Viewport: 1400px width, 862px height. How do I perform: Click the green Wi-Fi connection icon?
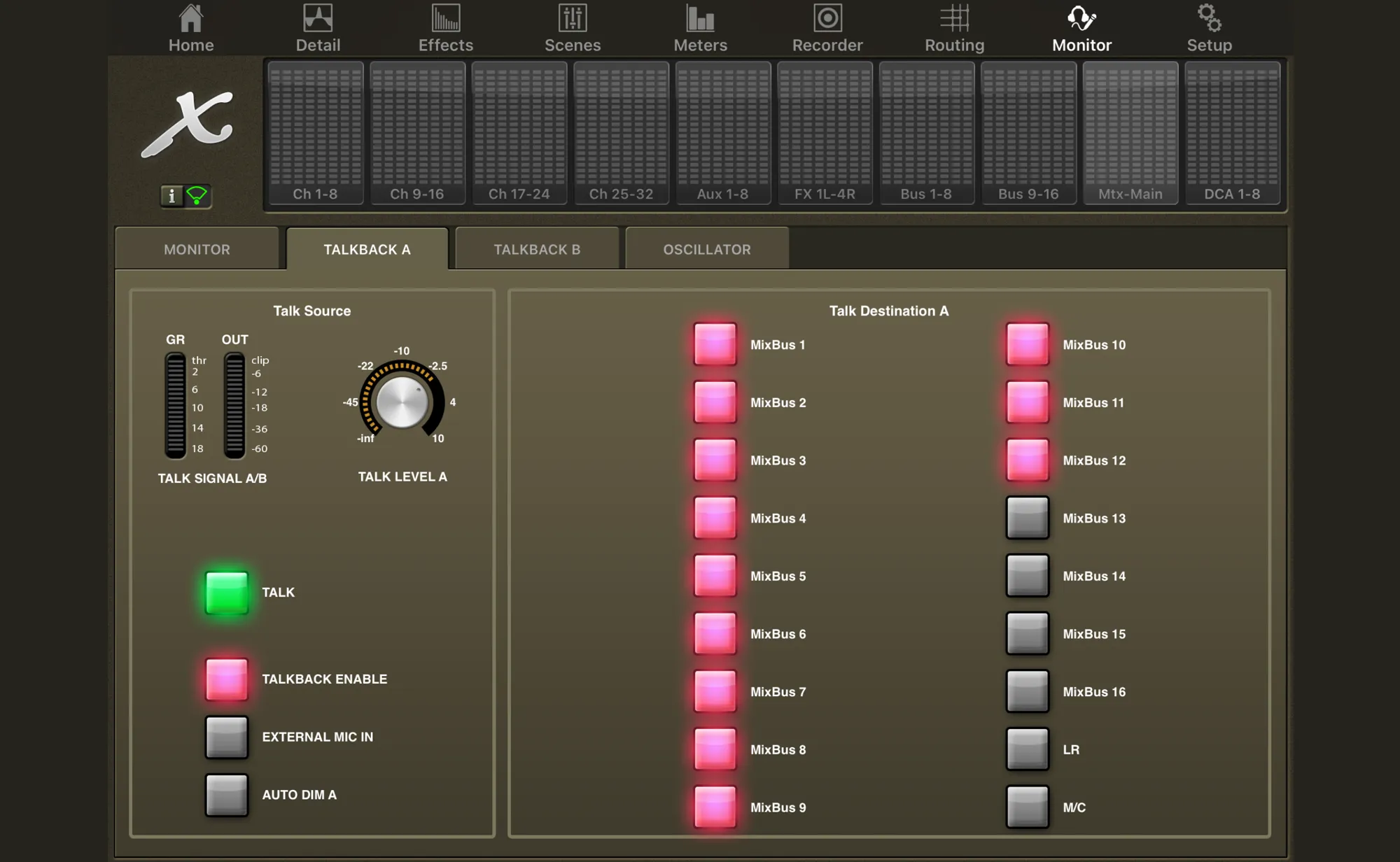pyautogui.click(x=197, y=196)
